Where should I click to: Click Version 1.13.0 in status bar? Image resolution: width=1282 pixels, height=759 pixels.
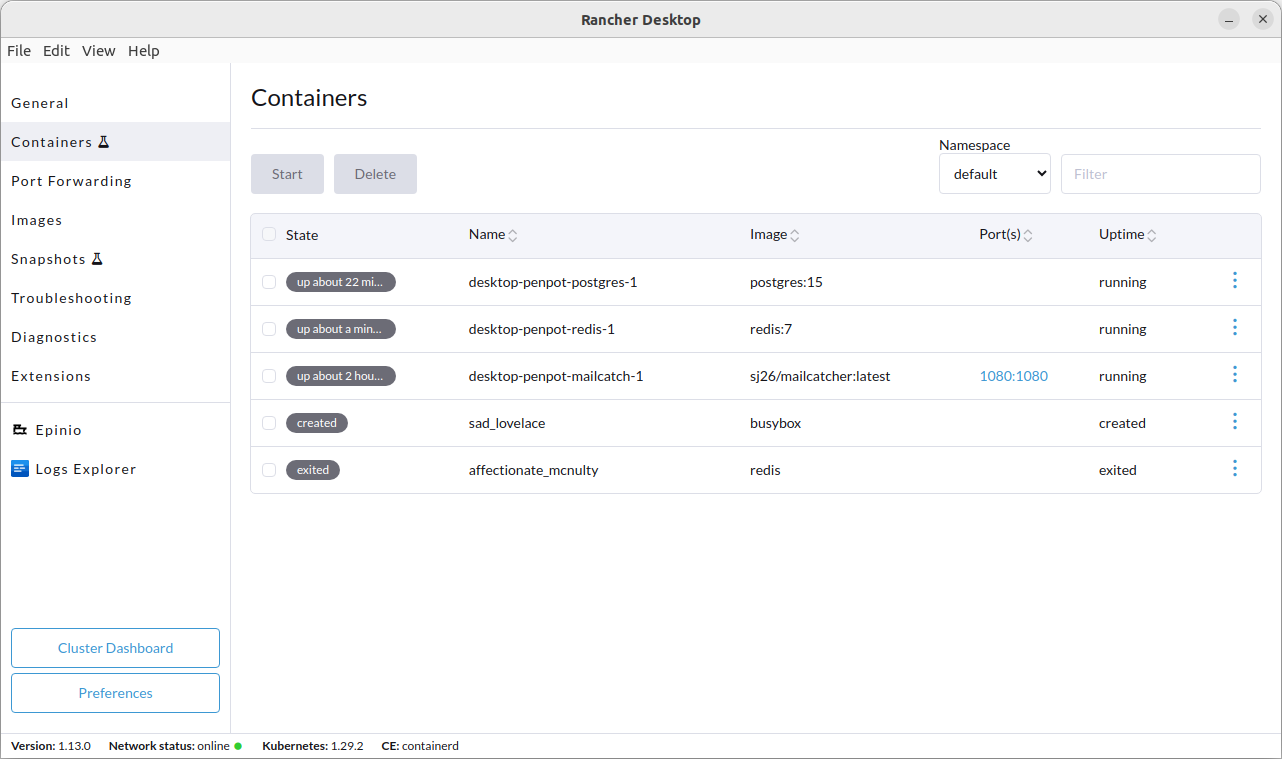coord(51,746)
